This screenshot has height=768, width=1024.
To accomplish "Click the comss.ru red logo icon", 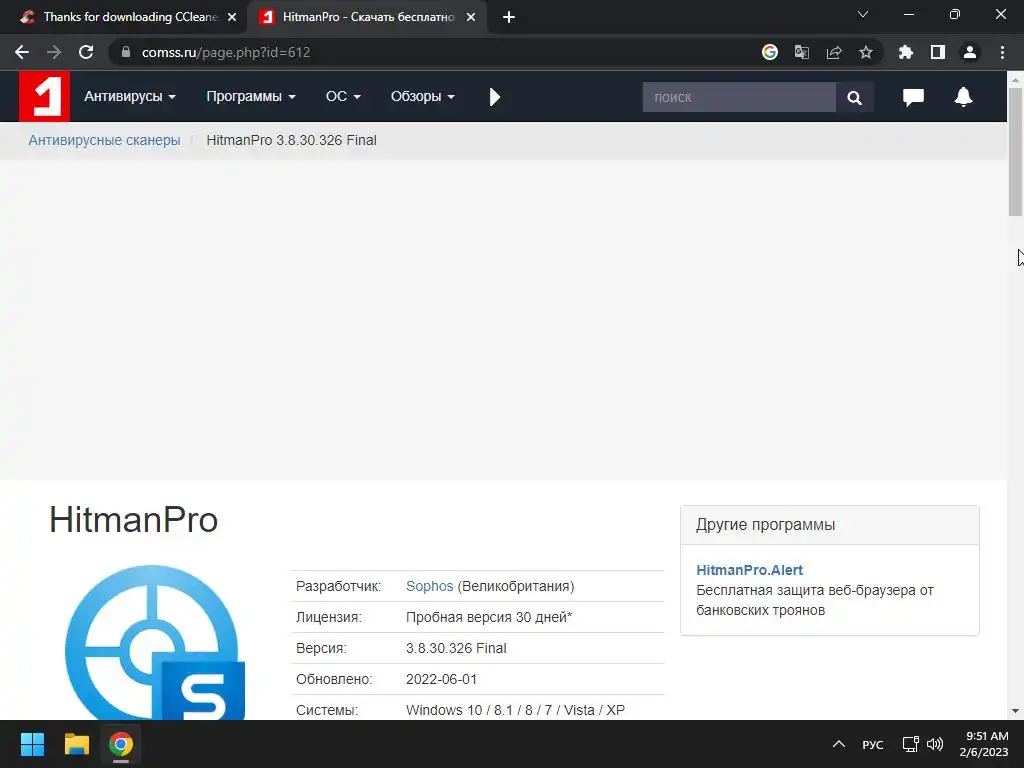I will (44, 97).
